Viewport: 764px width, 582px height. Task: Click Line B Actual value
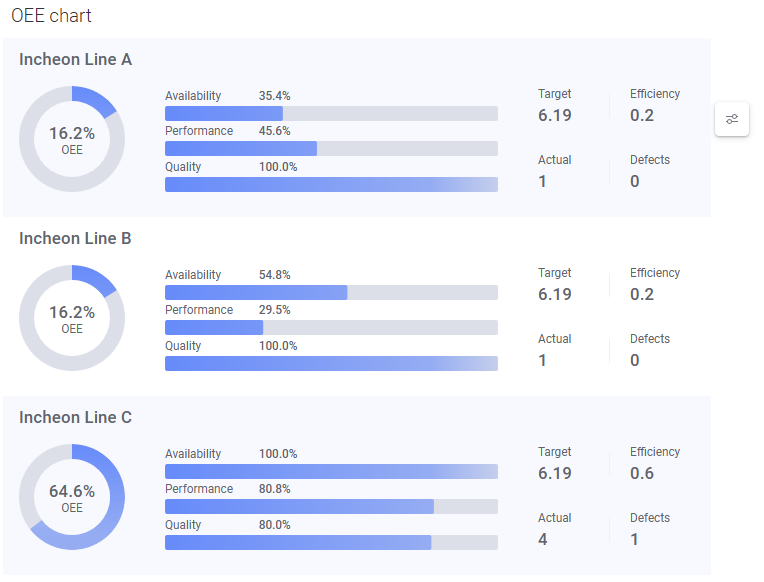click(x=543, y=360)
